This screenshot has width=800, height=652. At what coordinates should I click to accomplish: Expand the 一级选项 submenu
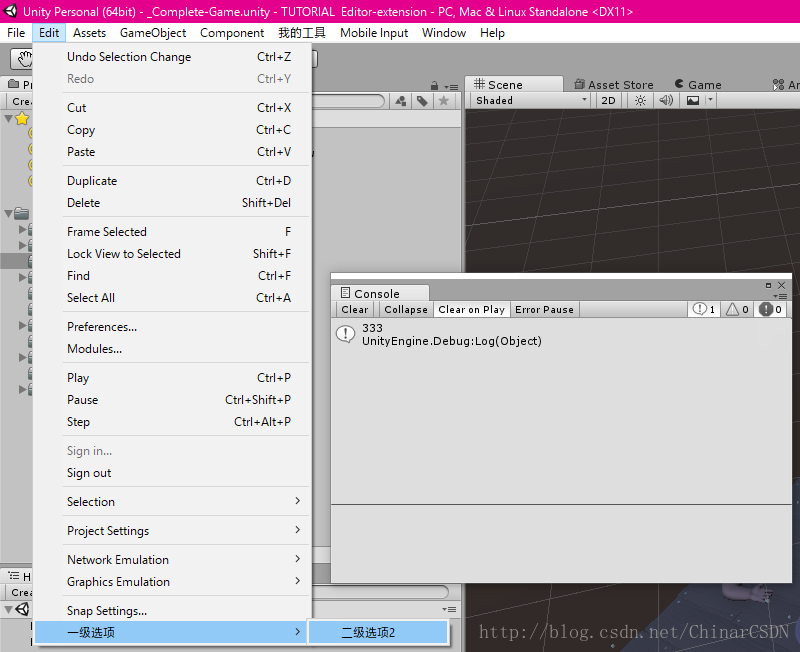[x=172, y=633]
